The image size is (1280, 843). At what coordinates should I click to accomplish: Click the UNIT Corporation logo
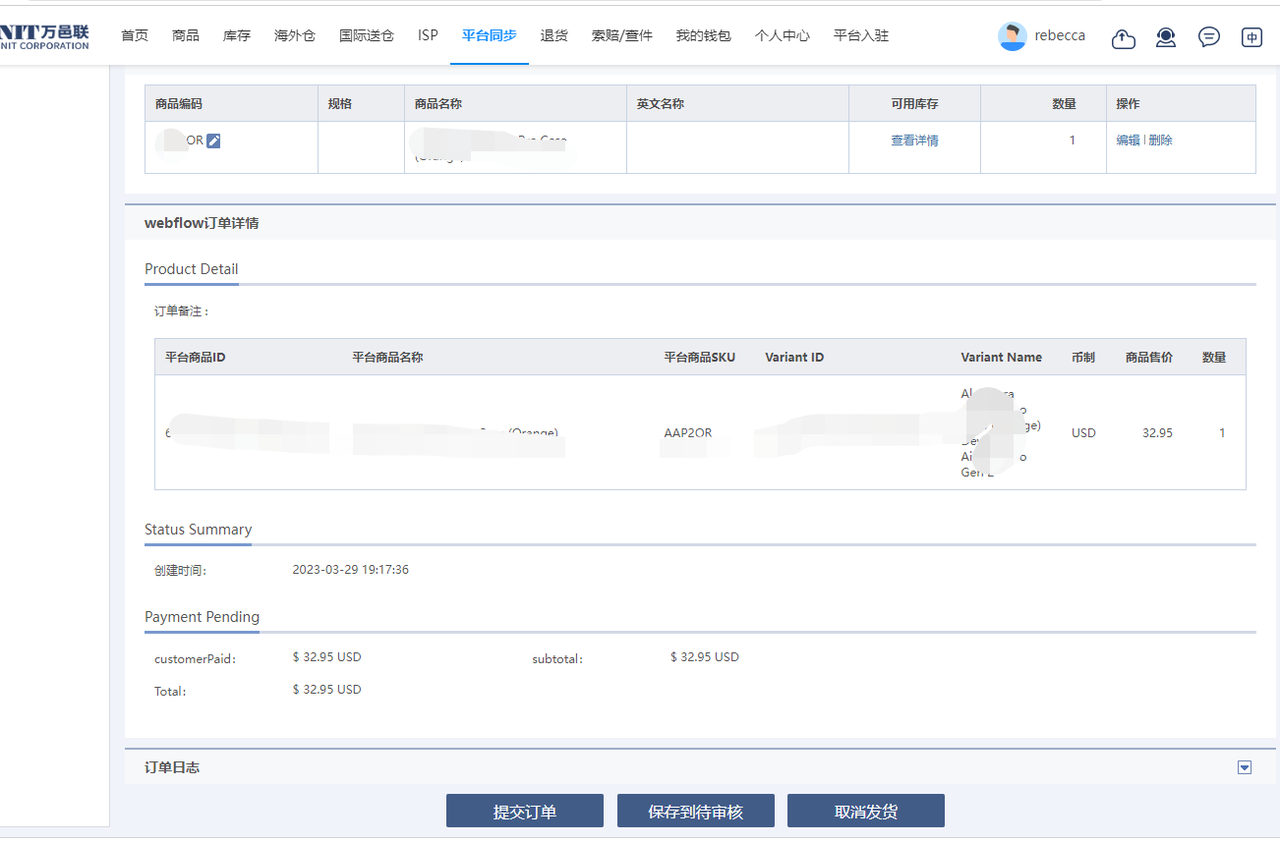click(x=44, y=38)
